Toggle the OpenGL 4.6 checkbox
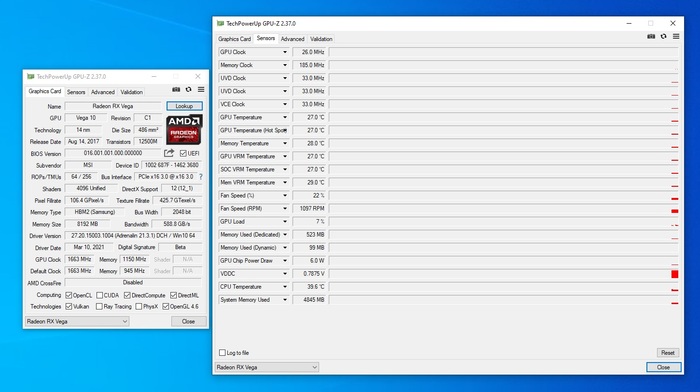 [x=166, y=306]
